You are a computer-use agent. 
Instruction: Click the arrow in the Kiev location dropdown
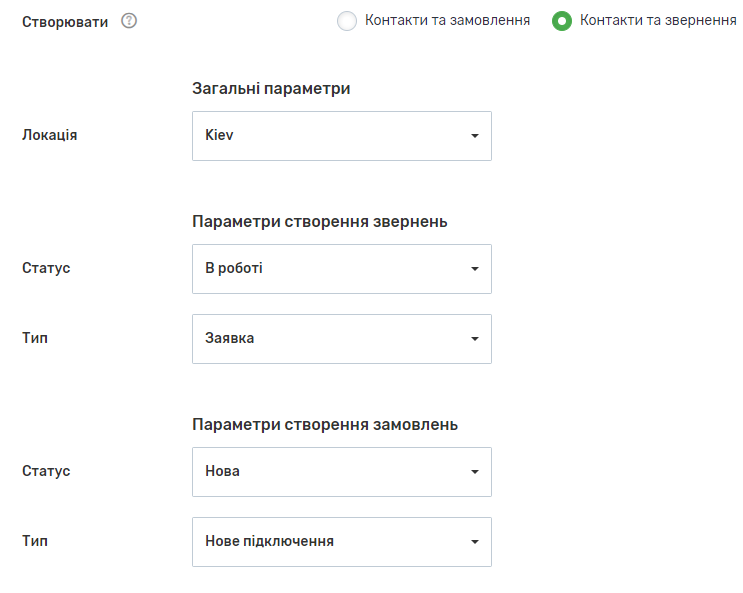475,136
